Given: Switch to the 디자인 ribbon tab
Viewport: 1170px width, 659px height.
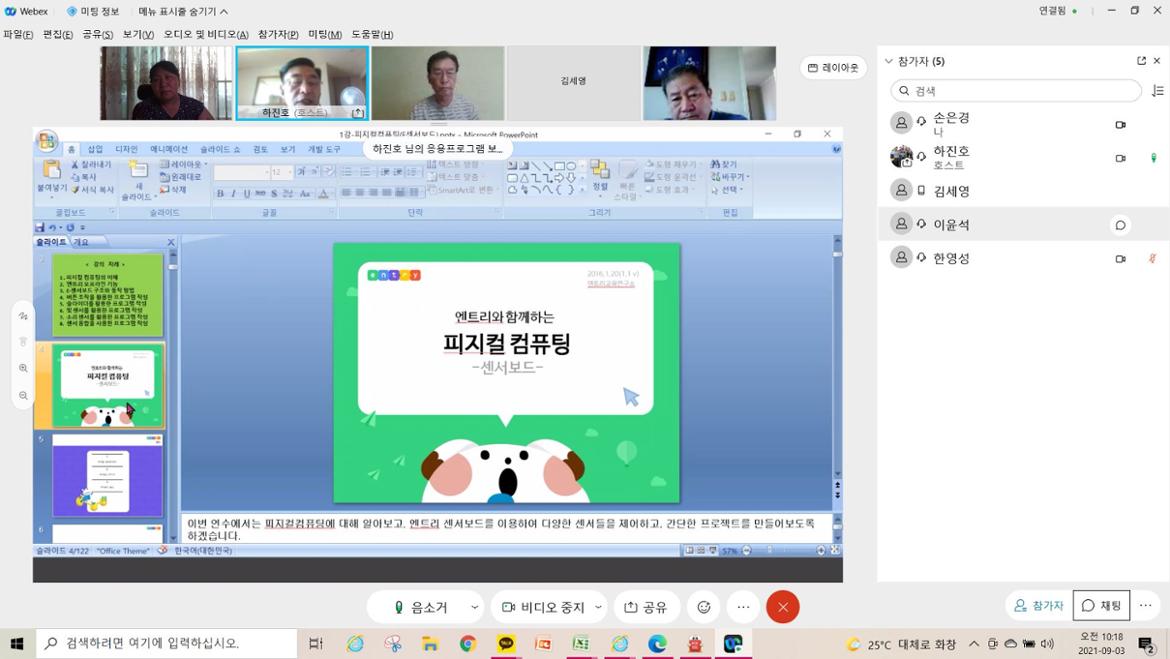Looking at the screenshot, I should point(127,149).
